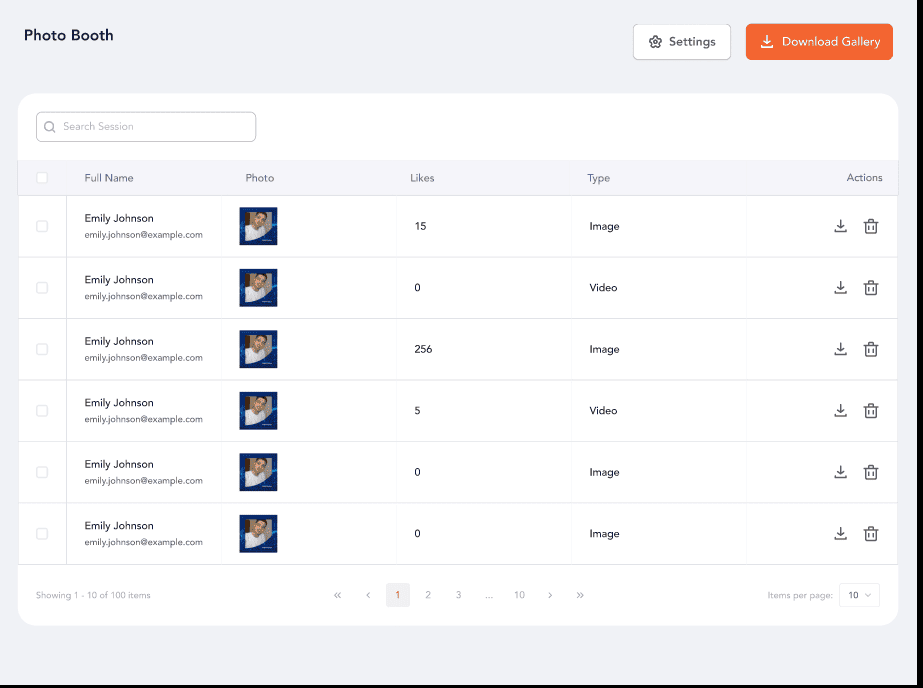Tick the select-all checkbox in the table header

click(42, 177)
